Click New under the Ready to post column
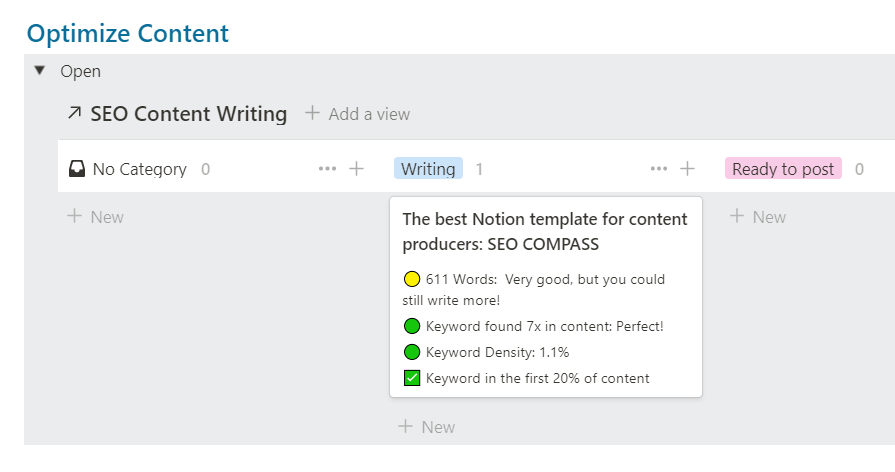Viewport: 895px width, 472px height. pyautogui.click(x=757, y=217)
